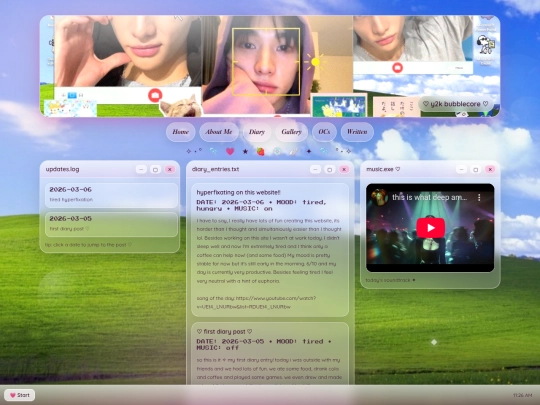Select the 'hyperfixating on this website!!' entry title
The image size is (540, 405).
238,193
